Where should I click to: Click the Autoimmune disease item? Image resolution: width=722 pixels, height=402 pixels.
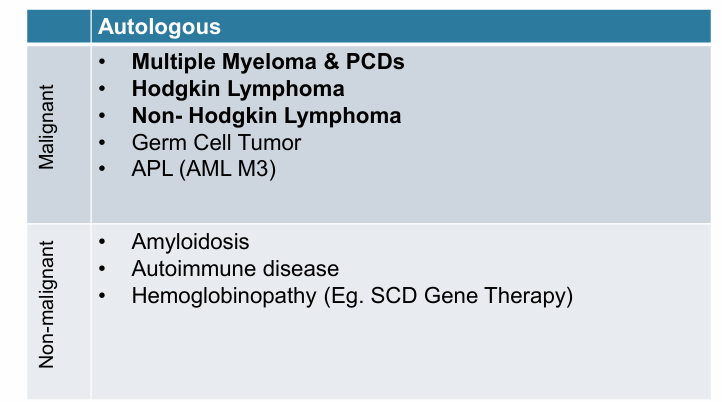click(235, 269)
